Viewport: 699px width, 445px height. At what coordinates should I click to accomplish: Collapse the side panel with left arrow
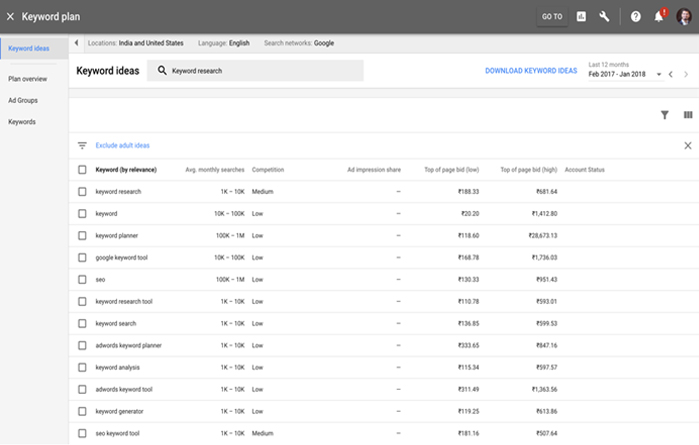click(x=76, y=43)
